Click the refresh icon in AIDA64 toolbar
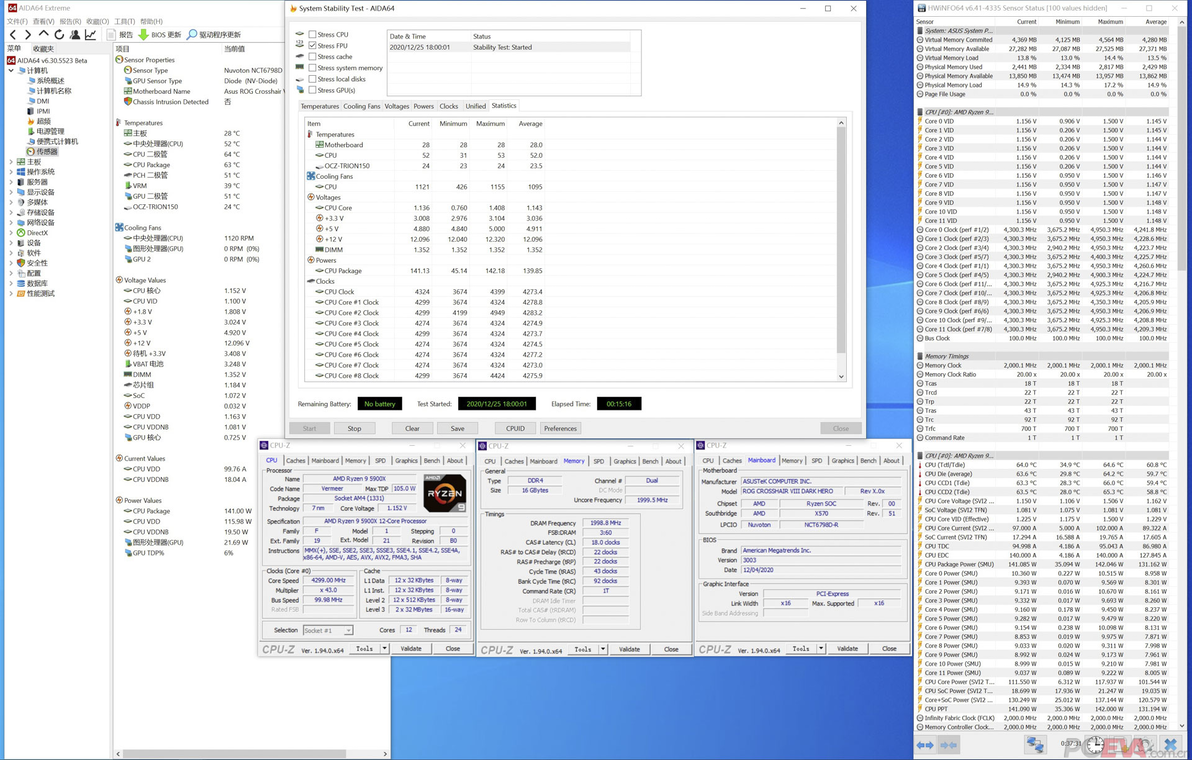 [x=59, y=35]
